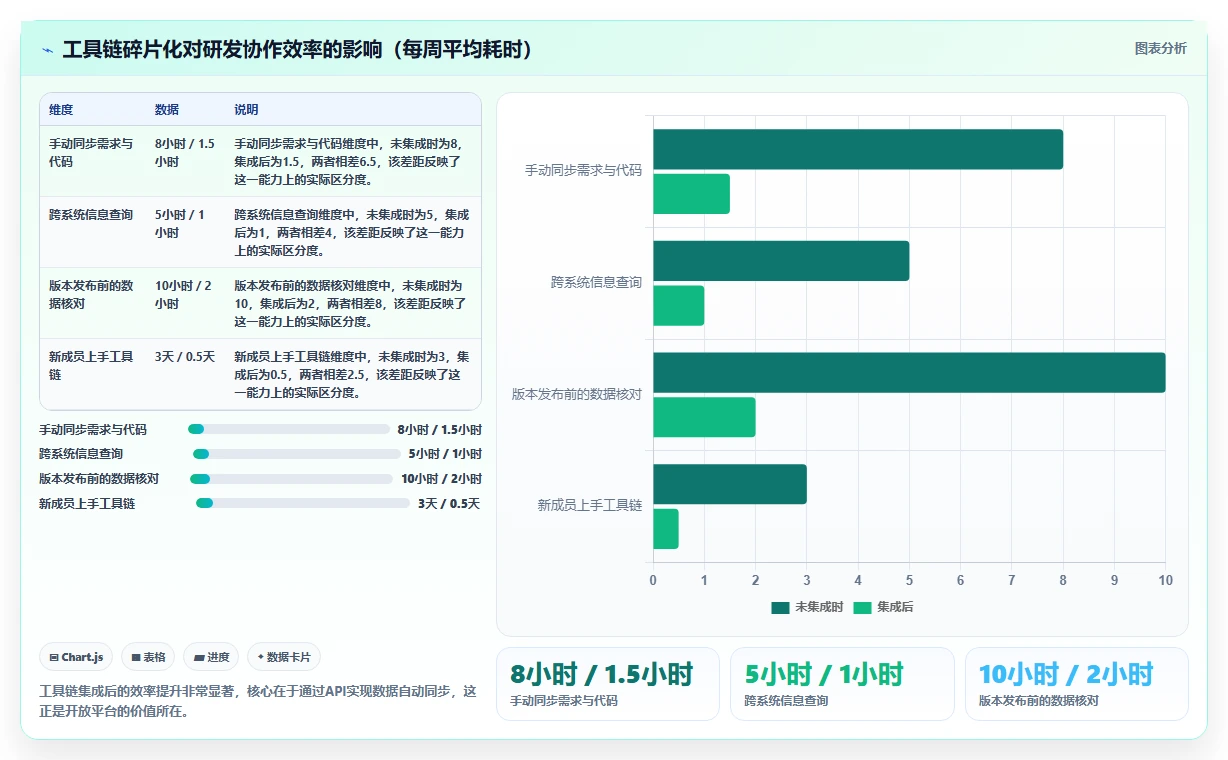Click the 未集成时 bar for 版本发布前的数据核对
The height and width of the screenshot is (760, 1228).
point(909,372)
